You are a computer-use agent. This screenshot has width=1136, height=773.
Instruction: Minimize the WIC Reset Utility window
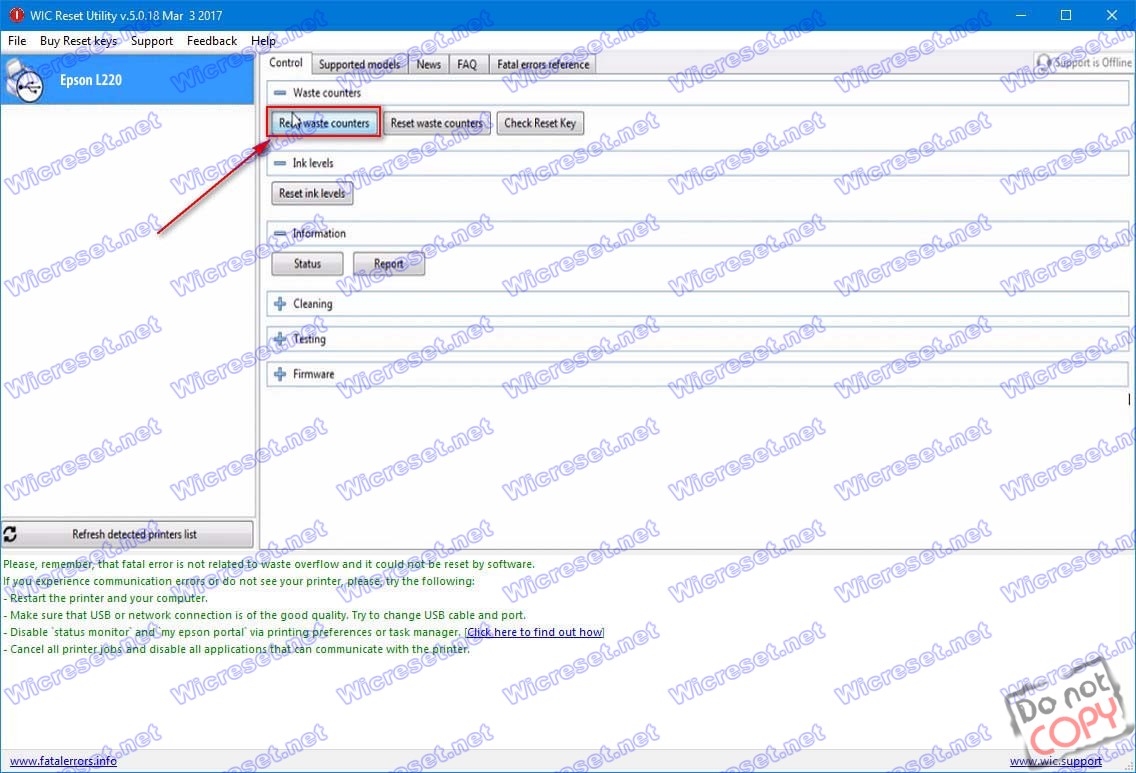(1021, 14)
